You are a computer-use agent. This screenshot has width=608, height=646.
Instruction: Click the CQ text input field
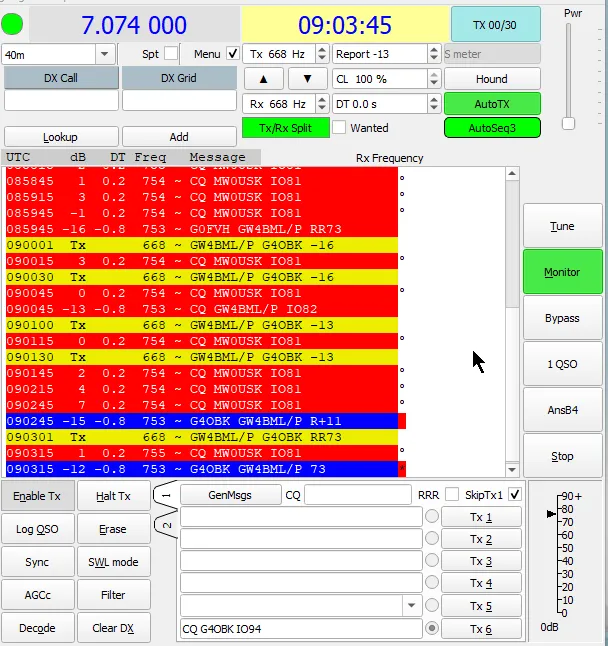358,495
